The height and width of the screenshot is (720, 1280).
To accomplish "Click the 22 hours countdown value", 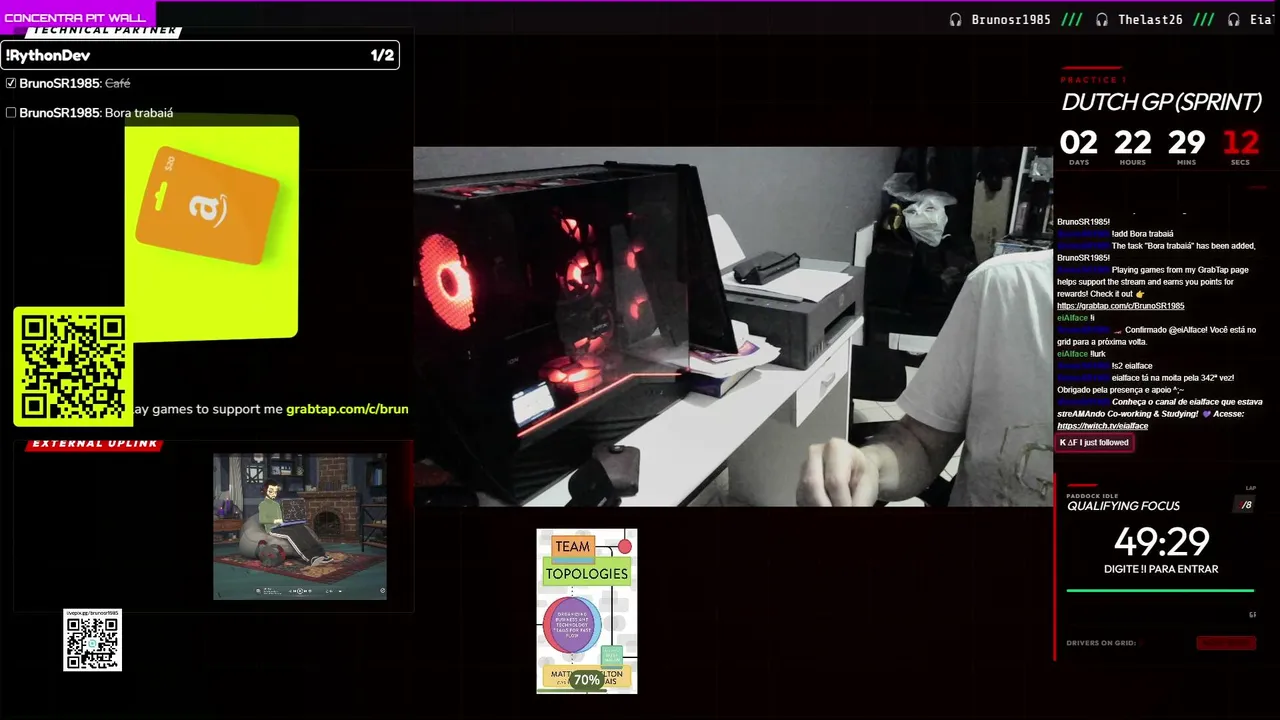I will click(1133, 143).
